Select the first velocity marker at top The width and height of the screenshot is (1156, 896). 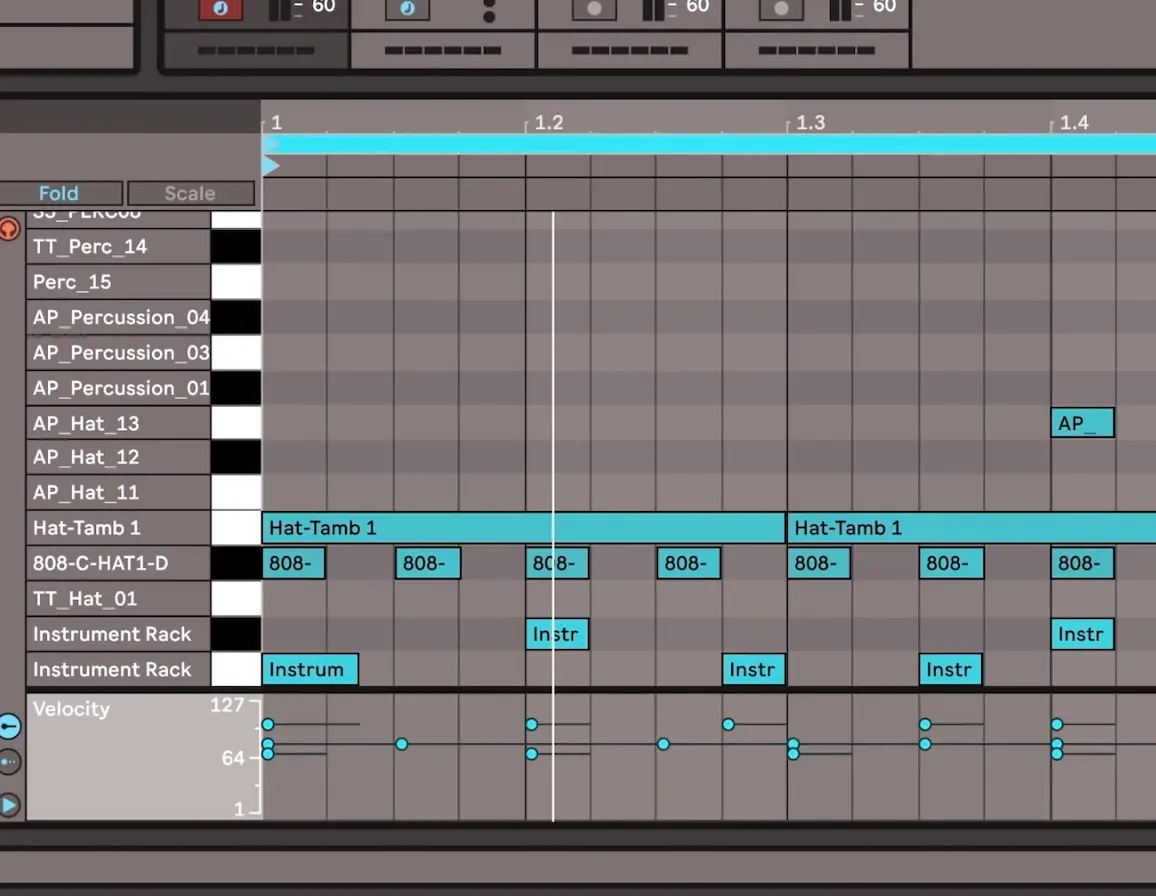(268, 724)
